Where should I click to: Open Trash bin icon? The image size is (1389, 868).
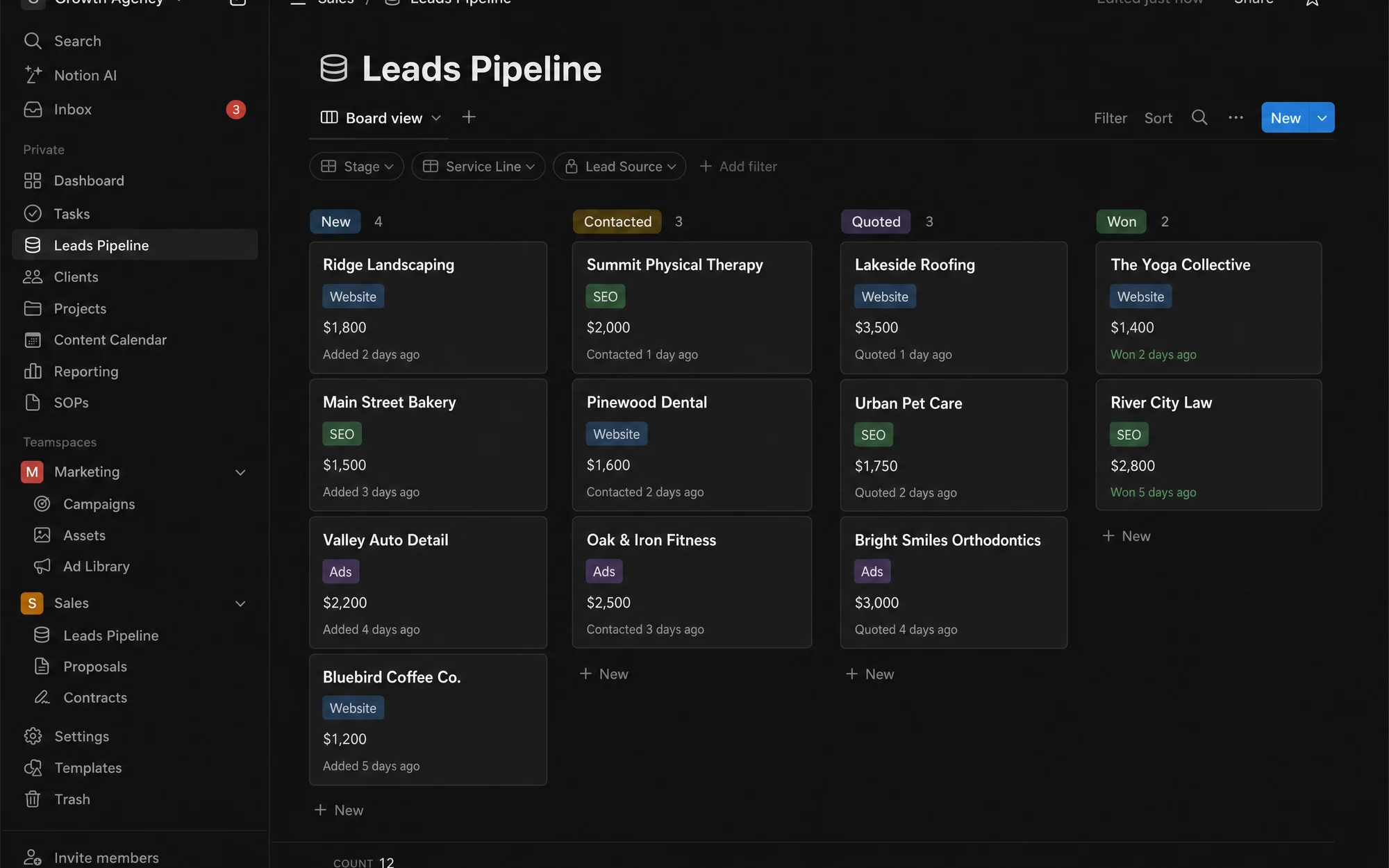pyautogui.click(x=33, y=799)
